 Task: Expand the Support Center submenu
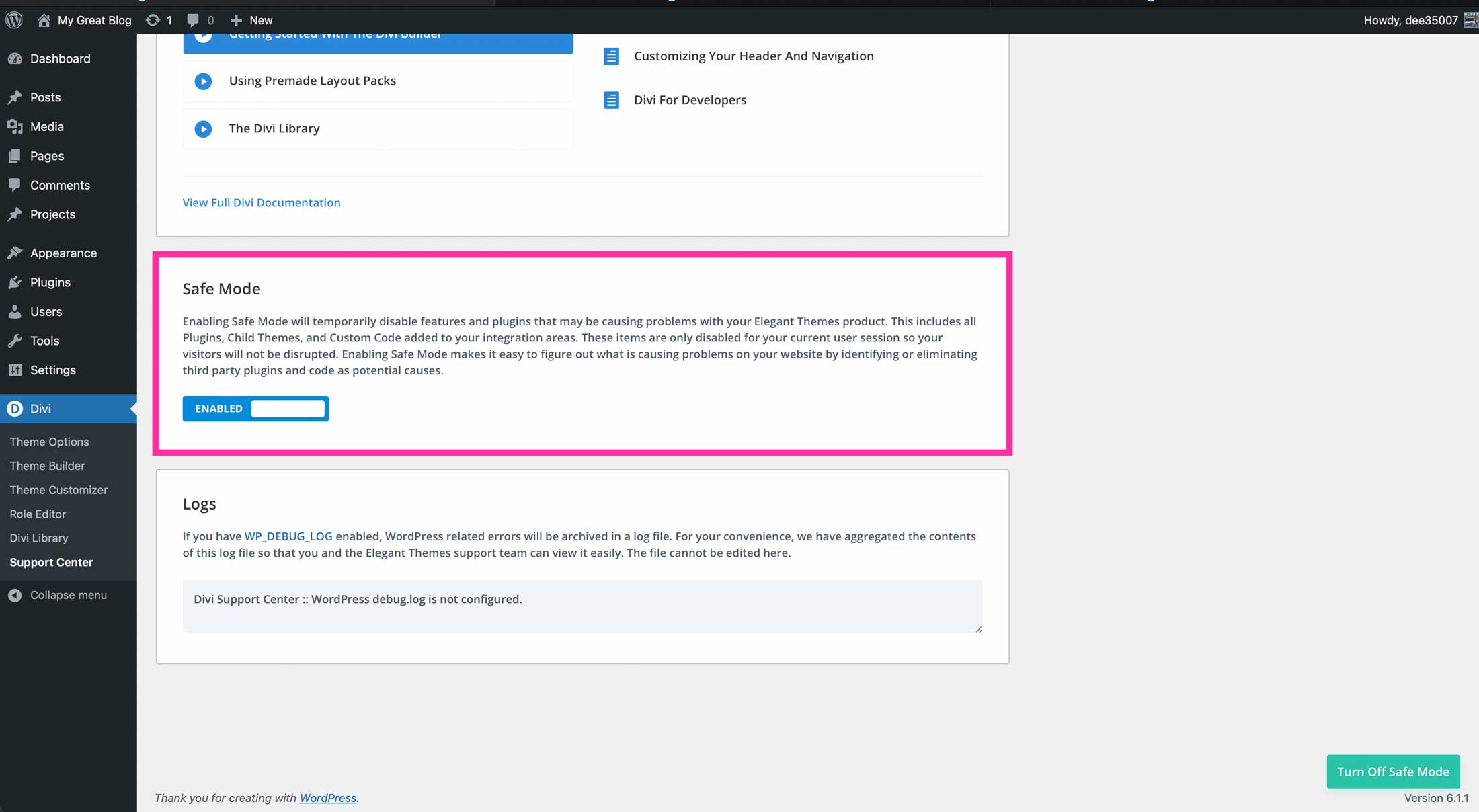(x=51, y=561)
